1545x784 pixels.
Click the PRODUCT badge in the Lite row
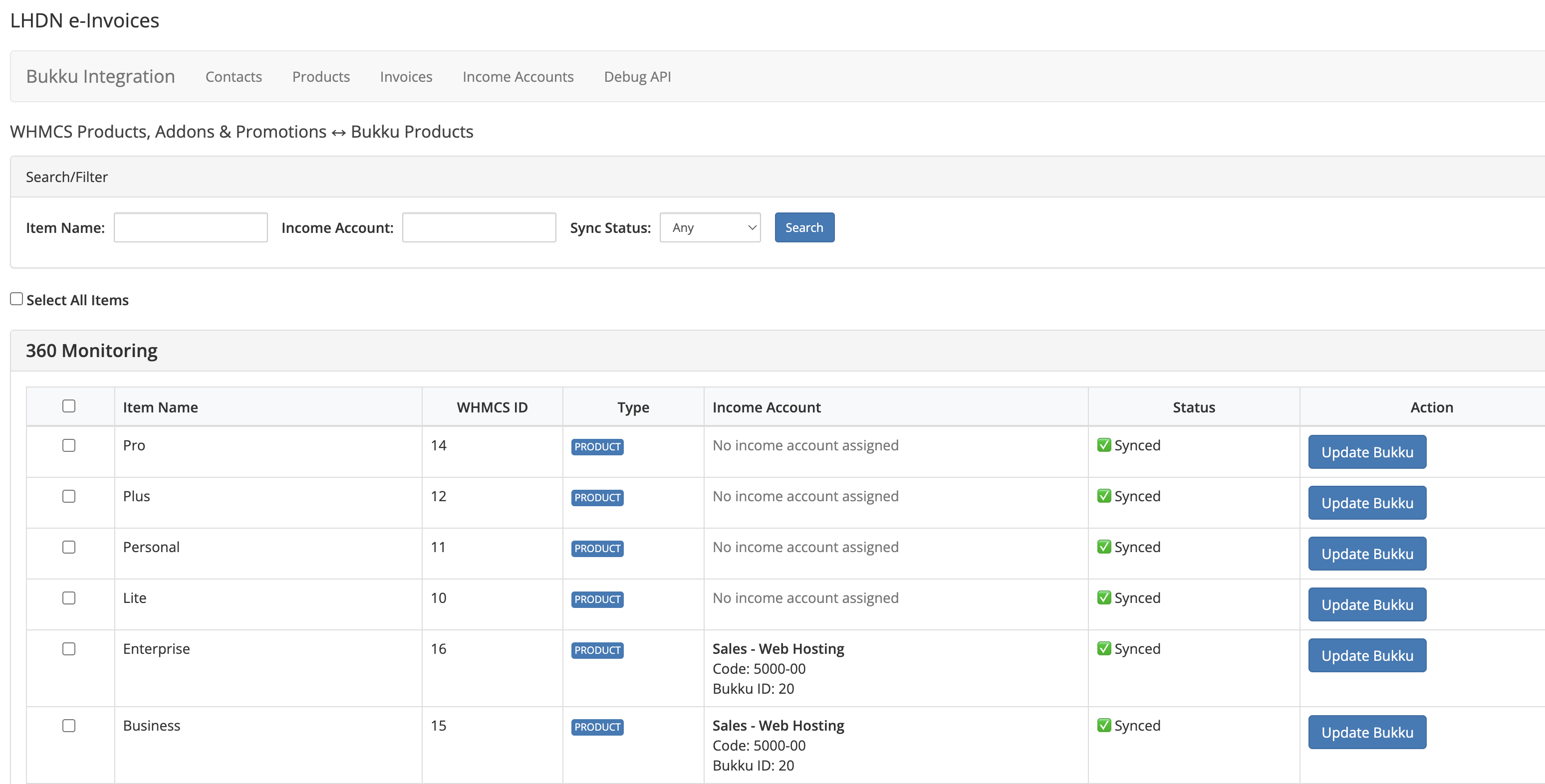coord(597,599)
